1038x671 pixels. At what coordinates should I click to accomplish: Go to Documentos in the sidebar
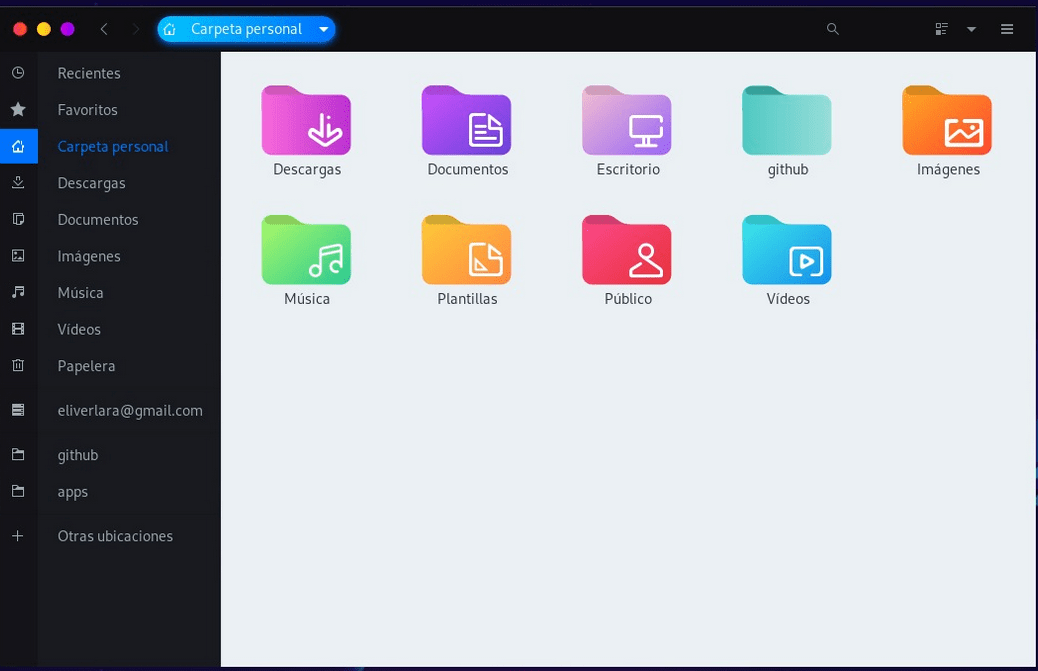pyautogui.click(x=98, y=220)
